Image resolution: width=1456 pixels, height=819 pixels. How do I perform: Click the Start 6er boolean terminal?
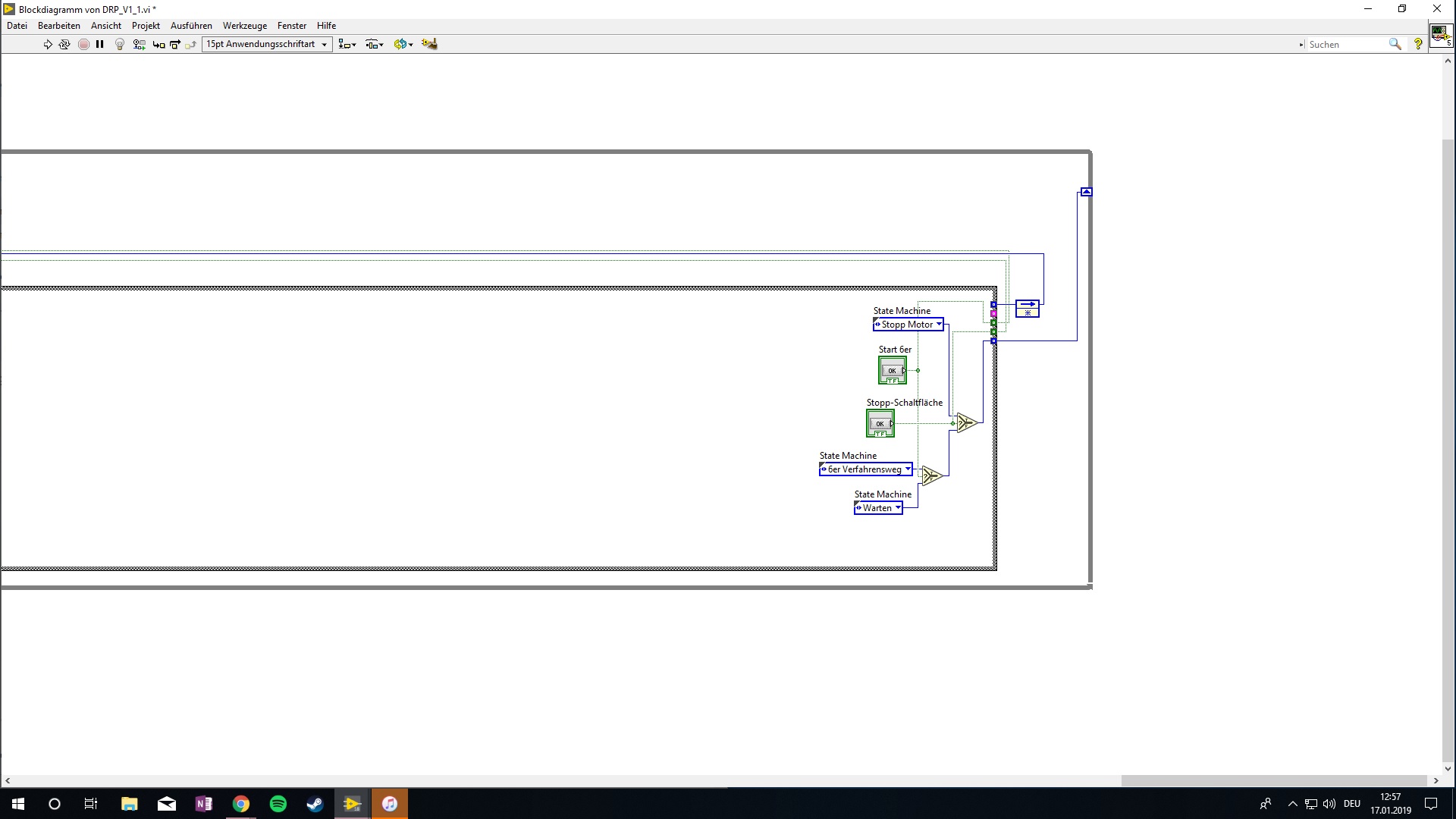893,371
